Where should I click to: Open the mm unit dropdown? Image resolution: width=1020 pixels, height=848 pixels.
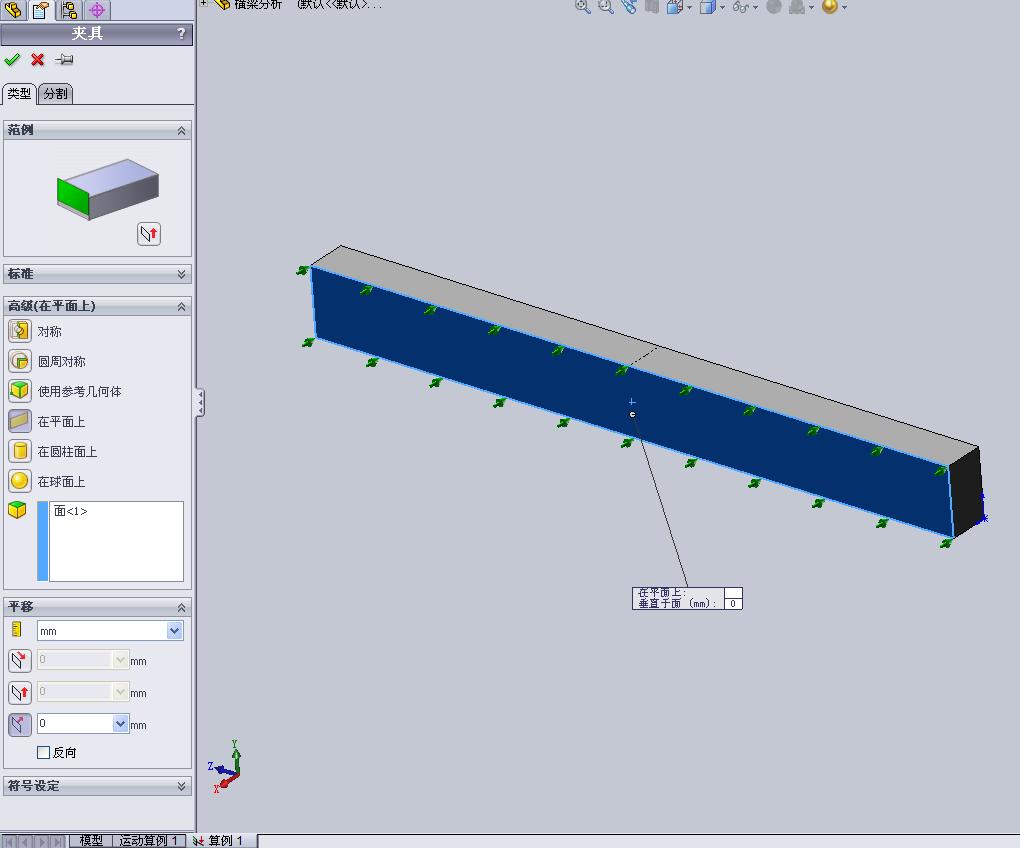(x=174, y=630)
